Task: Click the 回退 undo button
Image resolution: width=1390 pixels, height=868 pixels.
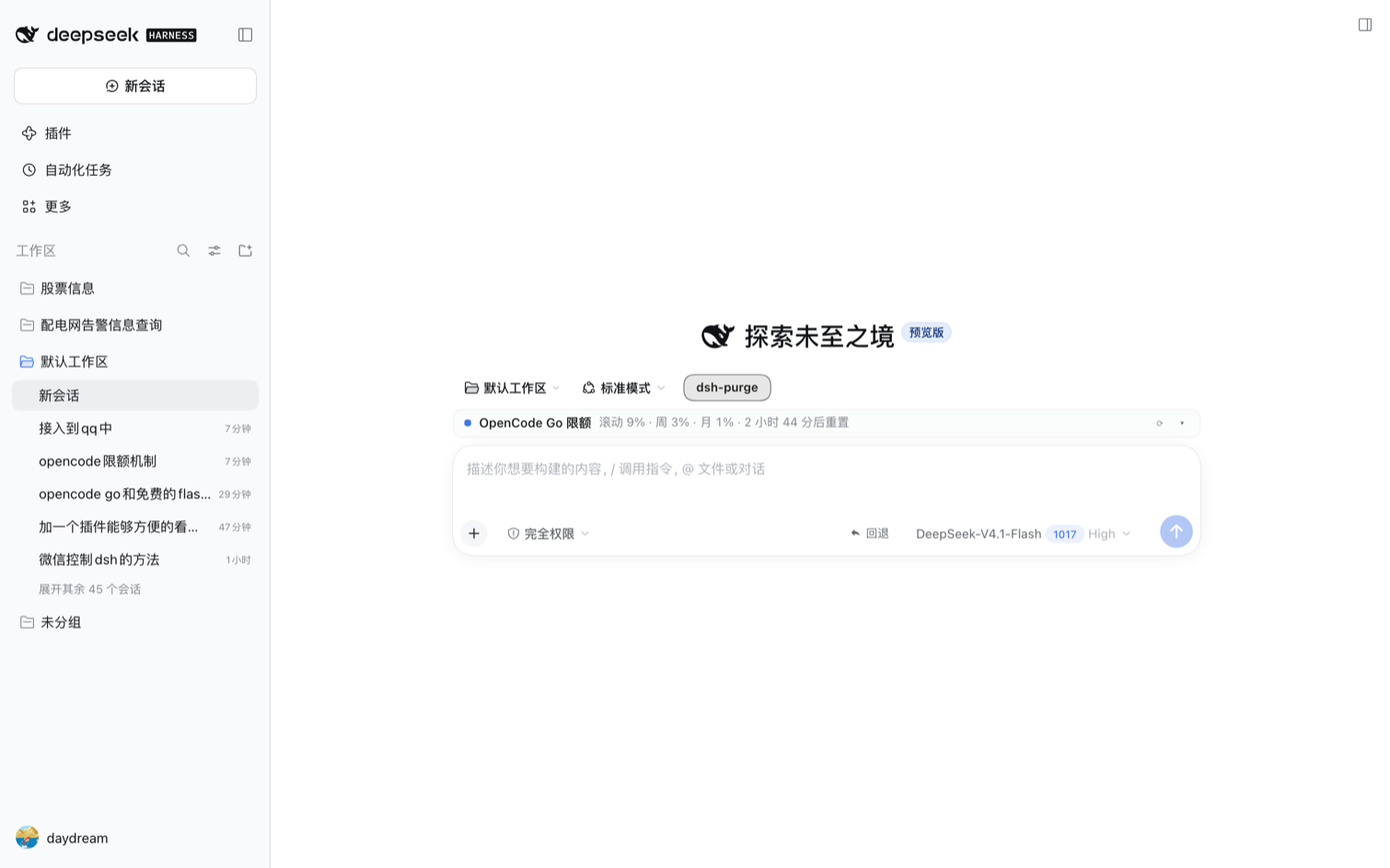Action: pyautogui.click(x=870, y=534)
